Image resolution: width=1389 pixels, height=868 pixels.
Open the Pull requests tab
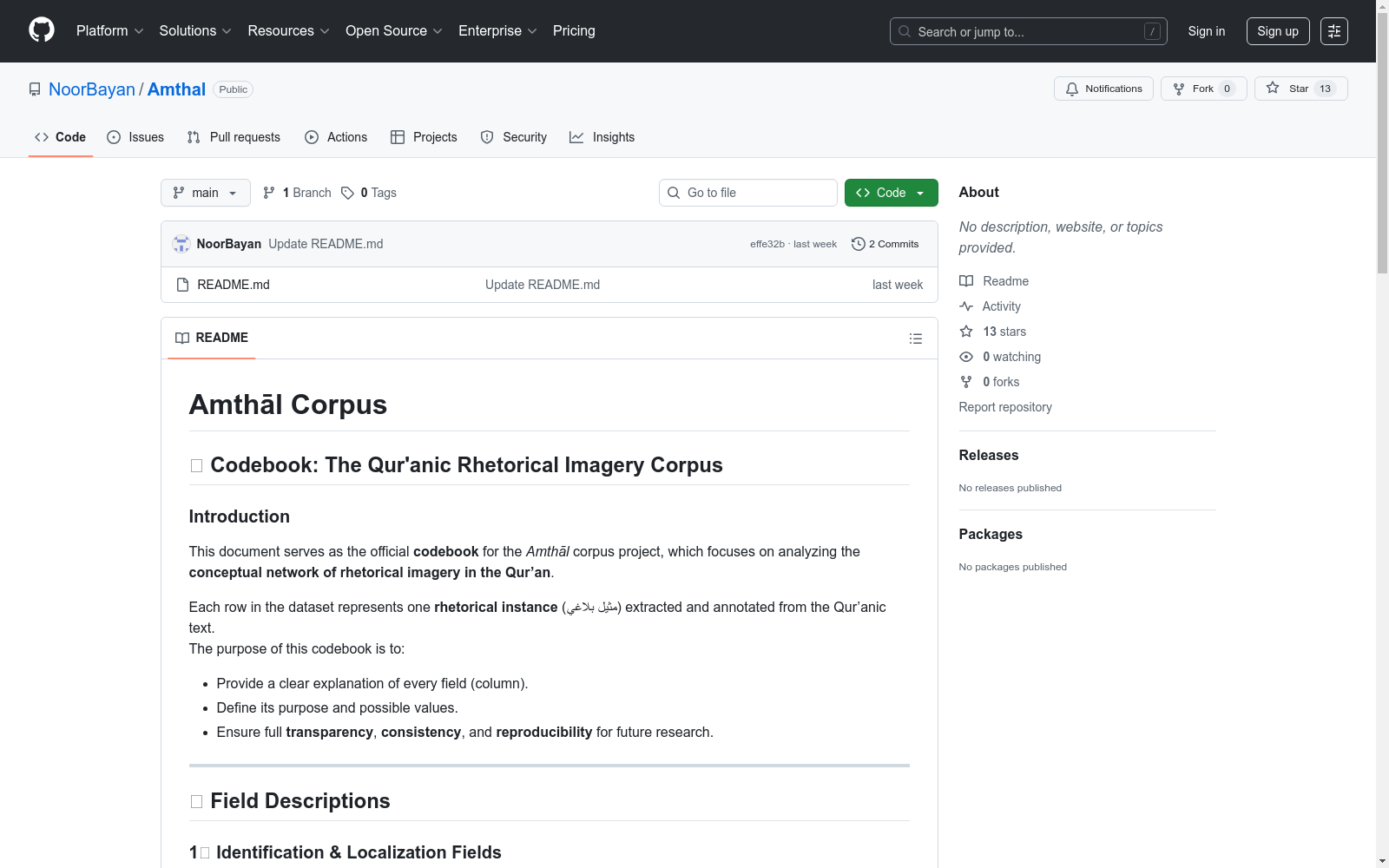click(234, 137)
